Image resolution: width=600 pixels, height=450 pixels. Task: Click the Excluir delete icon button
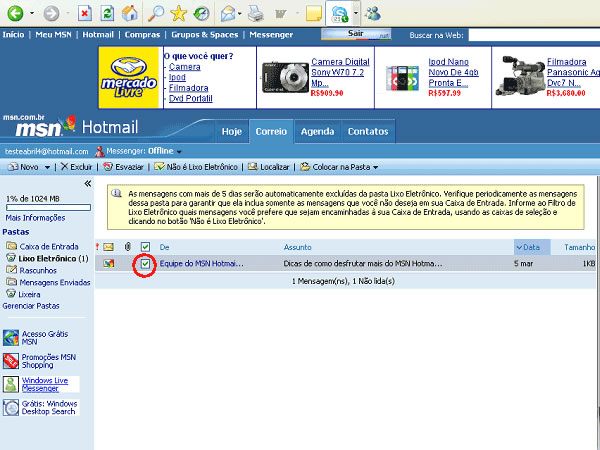click(x=76, y=167)
